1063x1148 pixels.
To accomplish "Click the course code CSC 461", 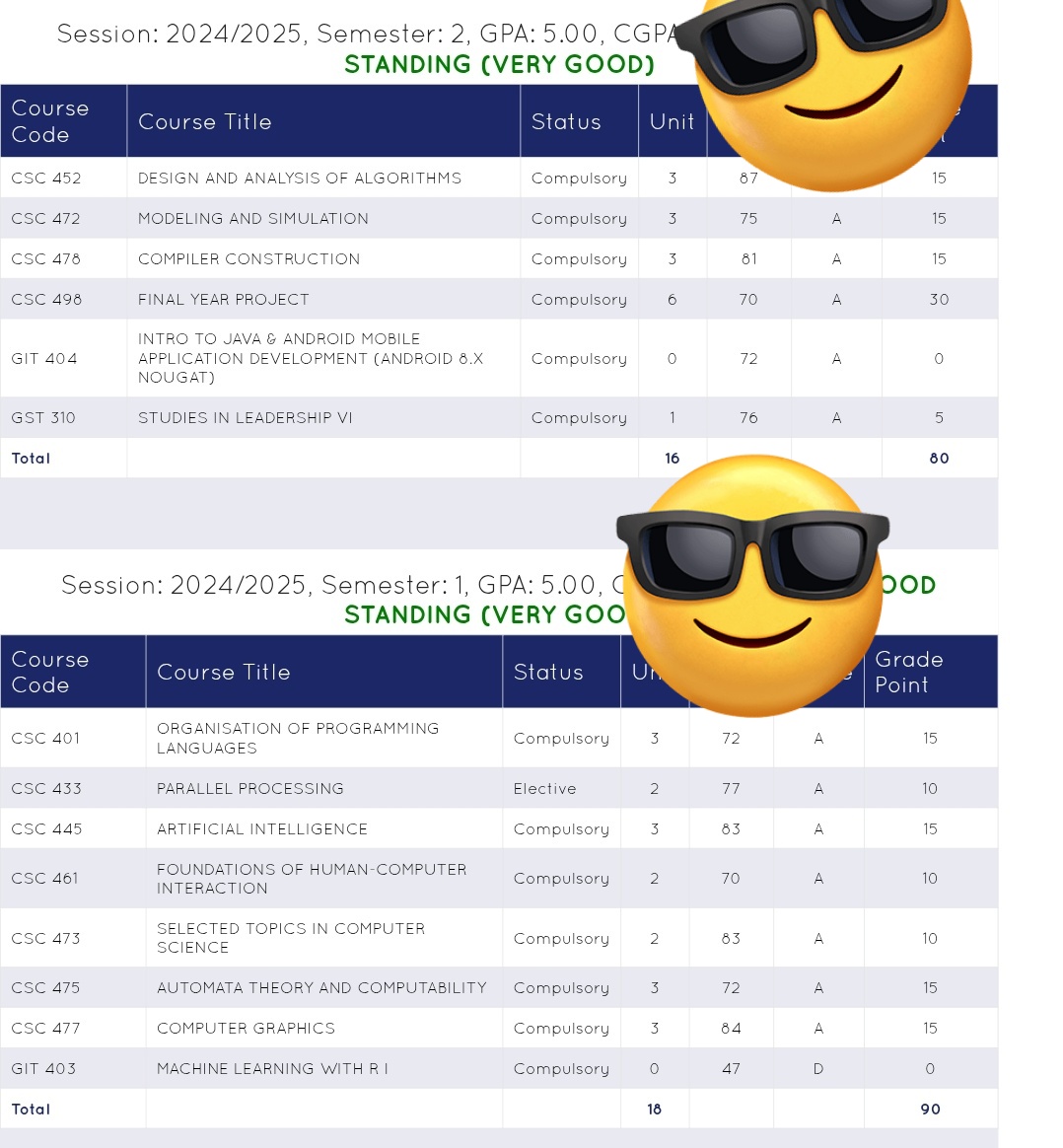I will (44, 878).
